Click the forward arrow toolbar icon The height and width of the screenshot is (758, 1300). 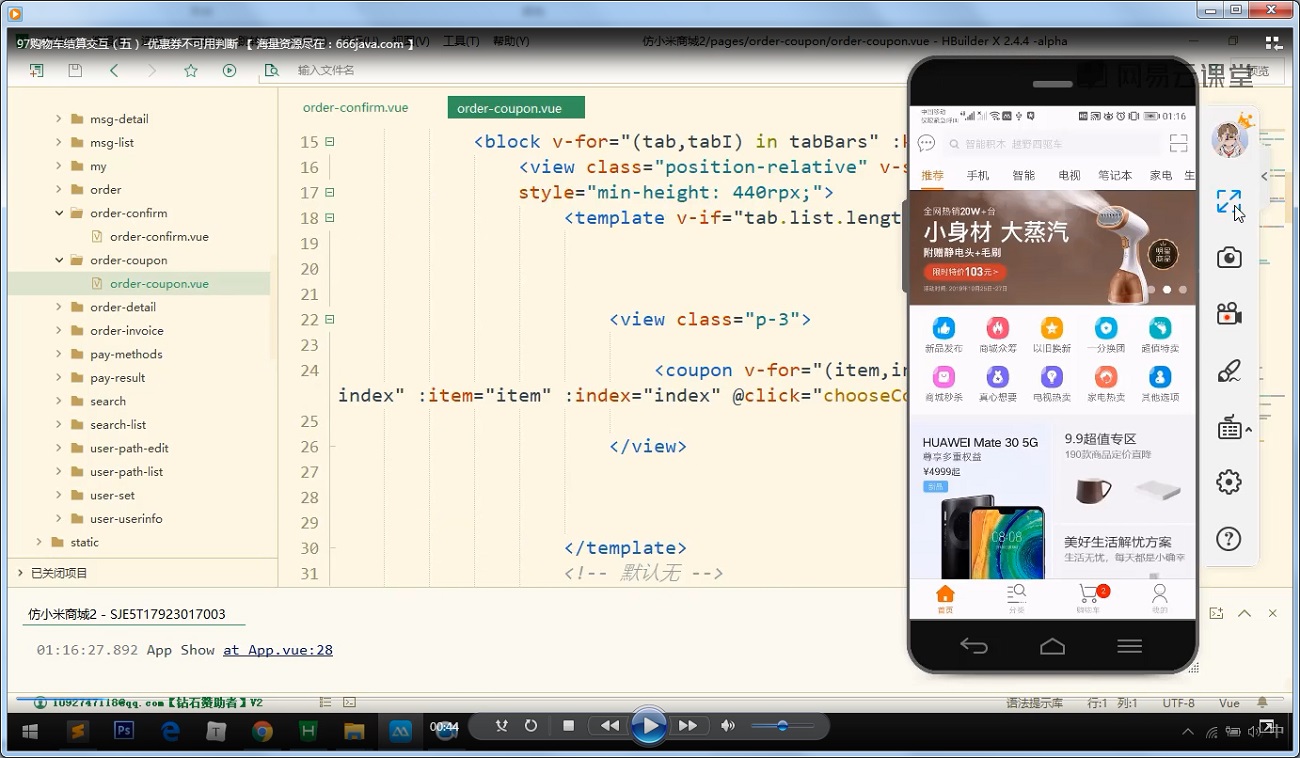click(x=152, y=71)
